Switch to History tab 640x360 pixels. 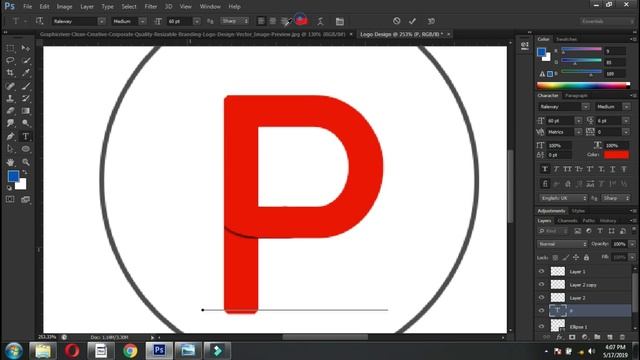608,220
